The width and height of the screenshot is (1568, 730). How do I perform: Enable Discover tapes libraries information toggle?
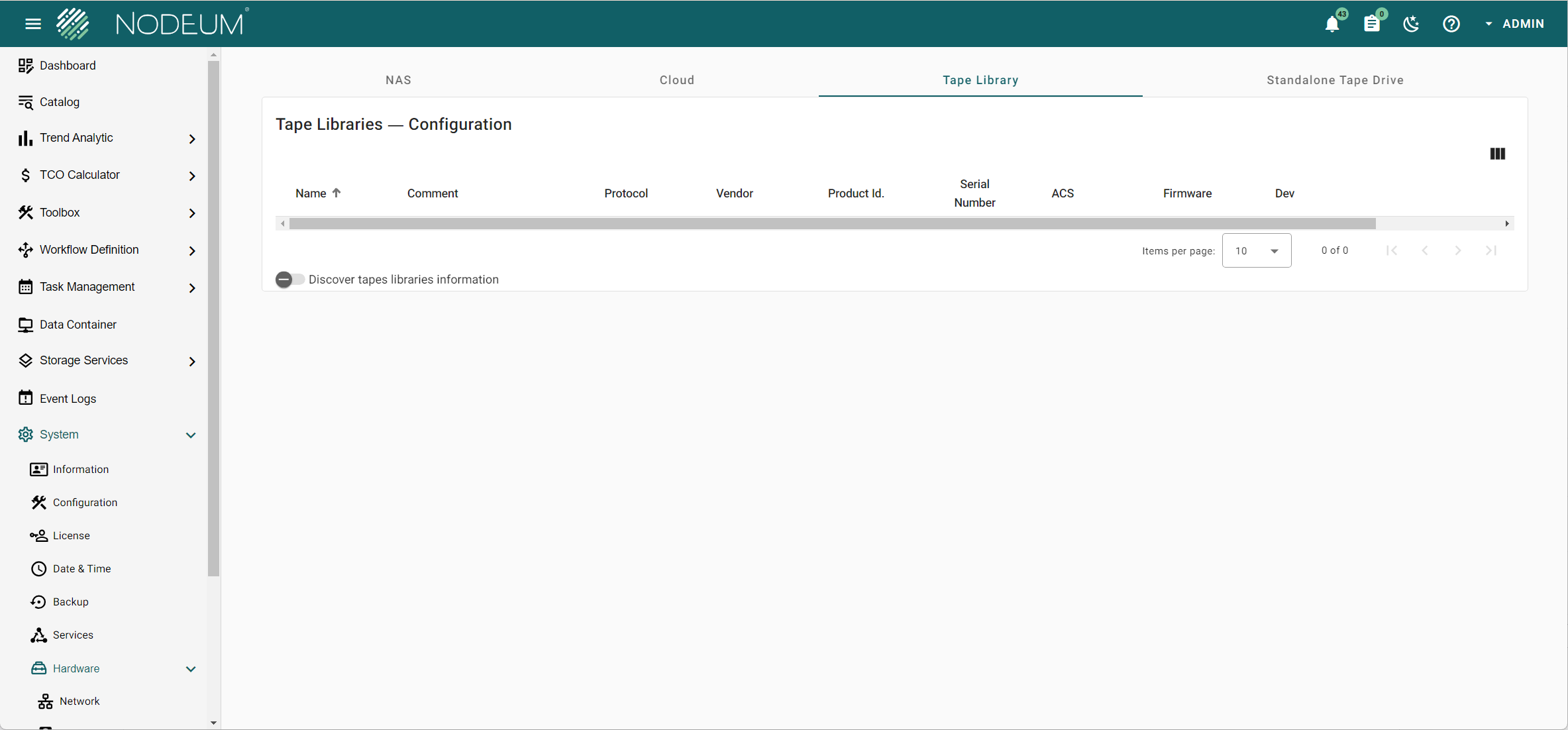289,280
